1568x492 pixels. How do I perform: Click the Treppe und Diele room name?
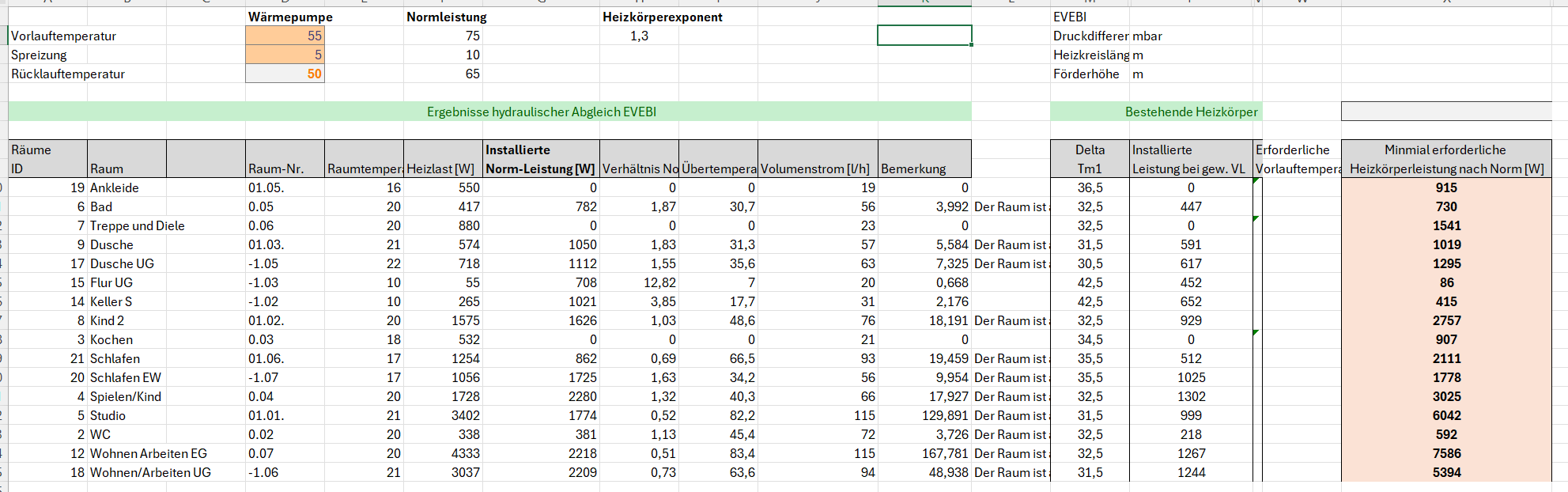coord(138,225)
